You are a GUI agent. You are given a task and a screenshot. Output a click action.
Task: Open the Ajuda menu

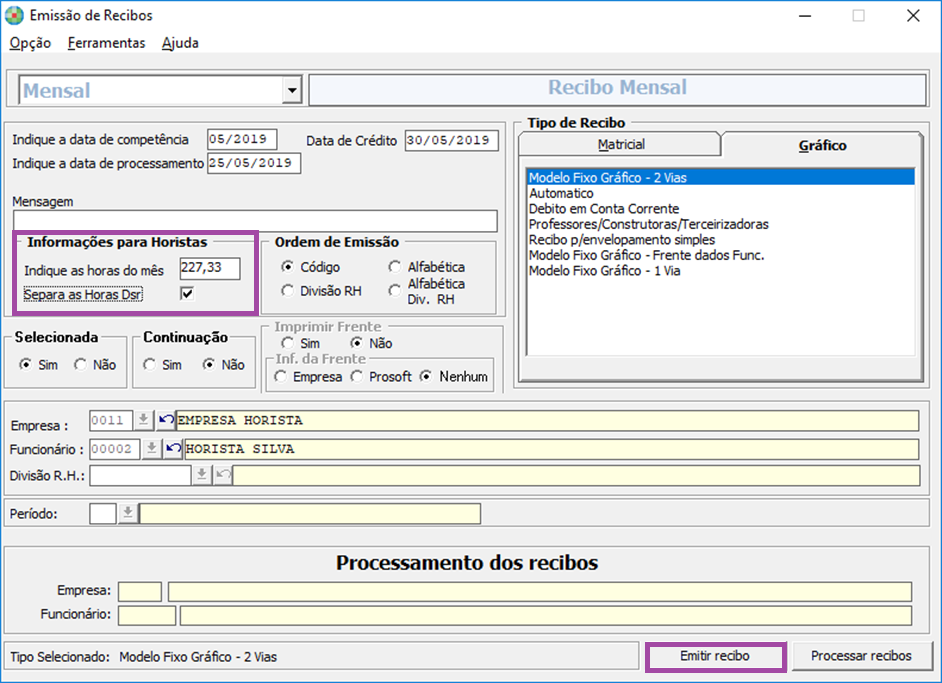pos(180,43)
